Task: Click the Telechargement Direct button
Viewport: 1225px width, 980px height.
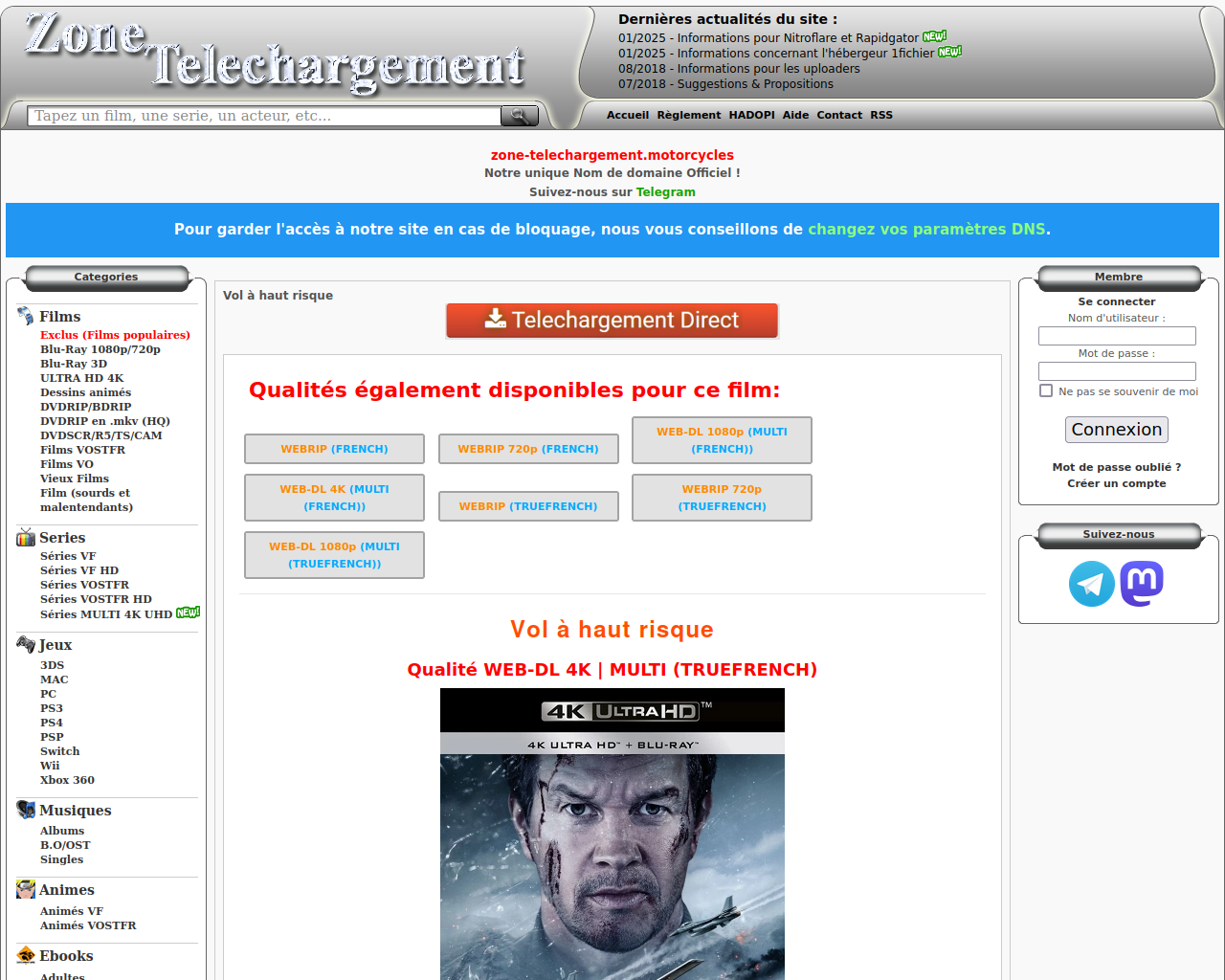Action: coord(612,321)
